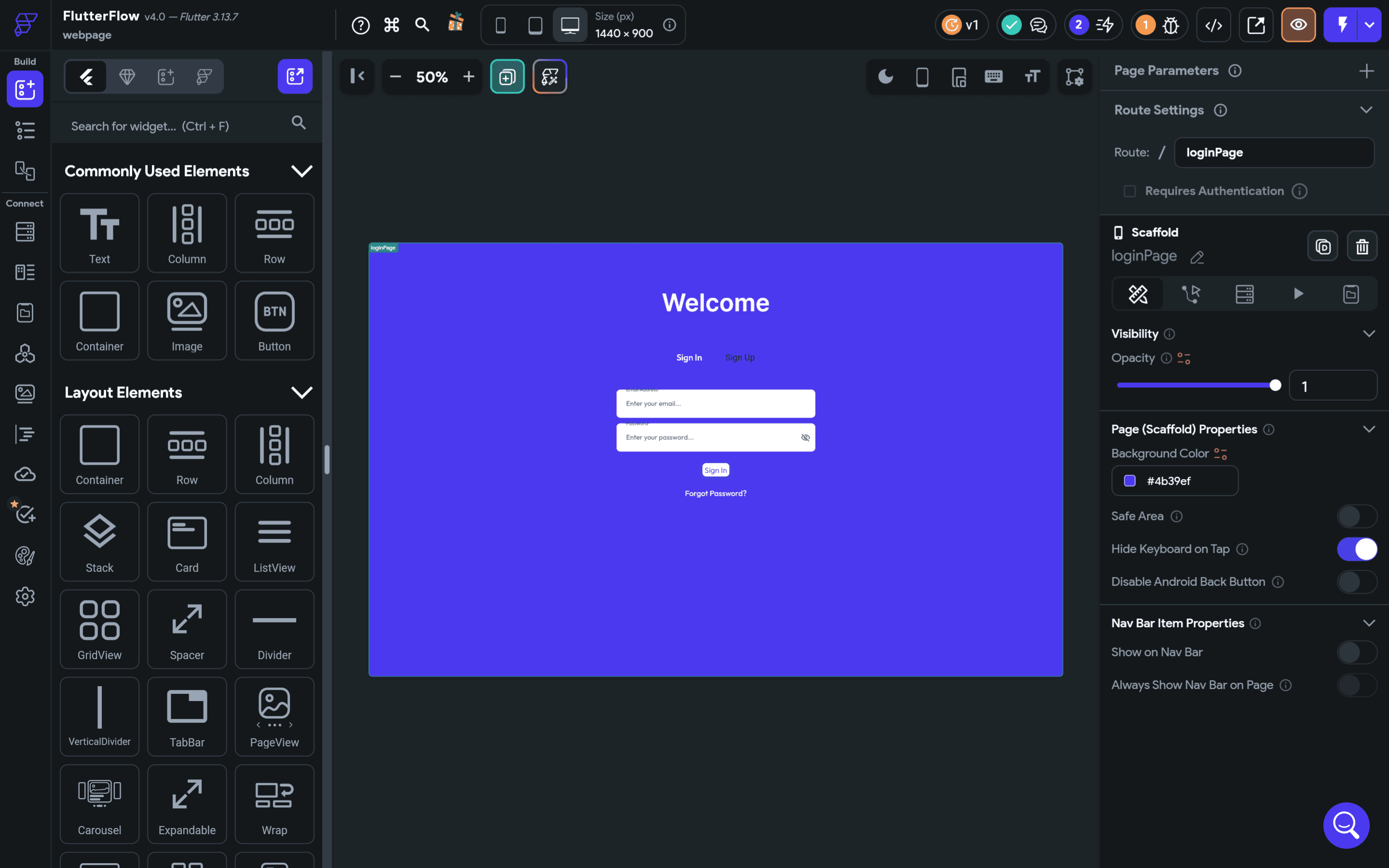Click the preview eye button
The image size is (1389, 868).
coord(1298,25)
